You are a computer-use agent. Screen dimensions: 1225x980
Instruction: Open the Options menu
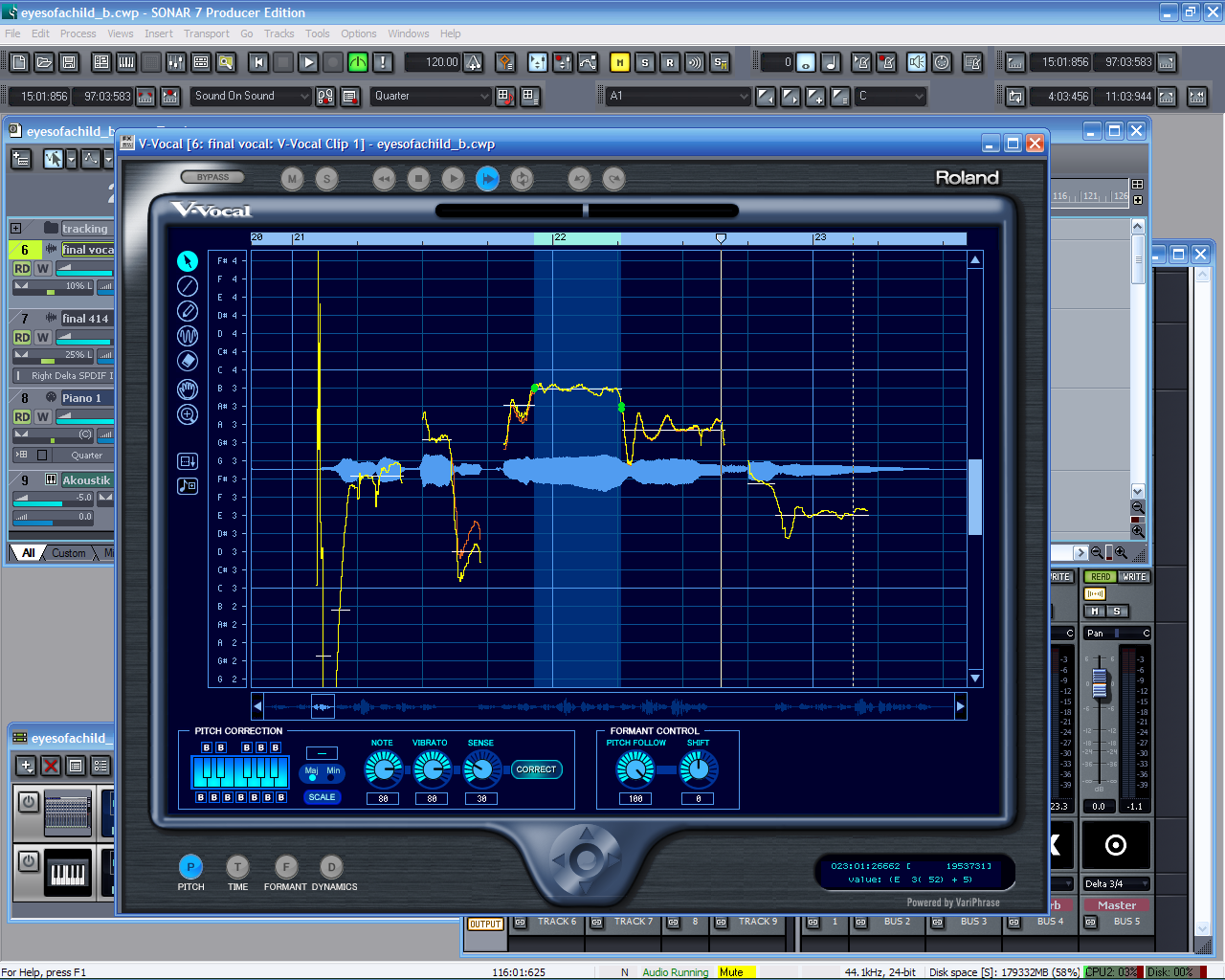pos(359,33)
